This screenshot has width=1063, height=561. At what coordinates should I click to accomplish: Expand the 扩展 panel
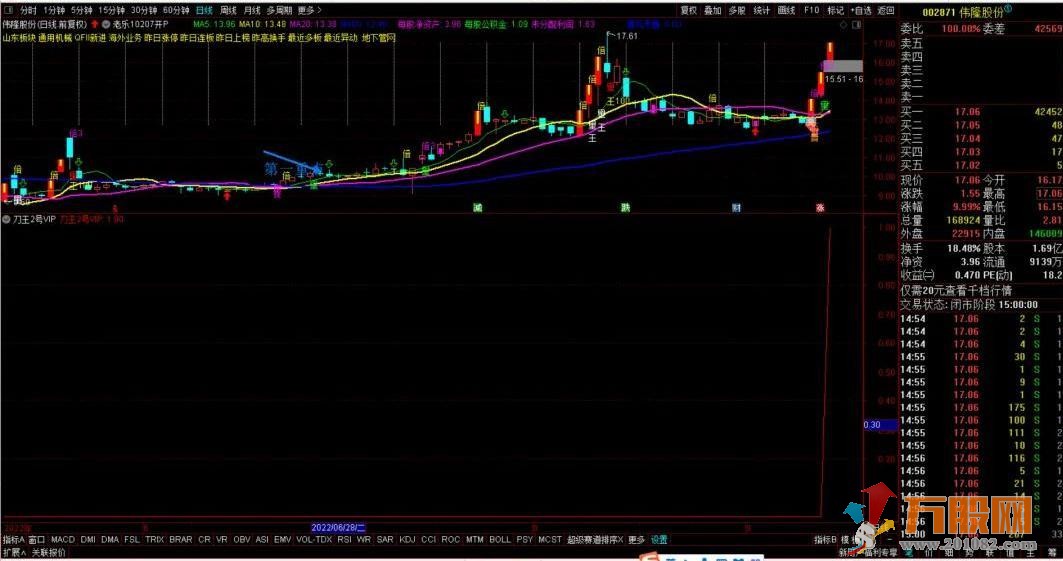click(14, 553)
